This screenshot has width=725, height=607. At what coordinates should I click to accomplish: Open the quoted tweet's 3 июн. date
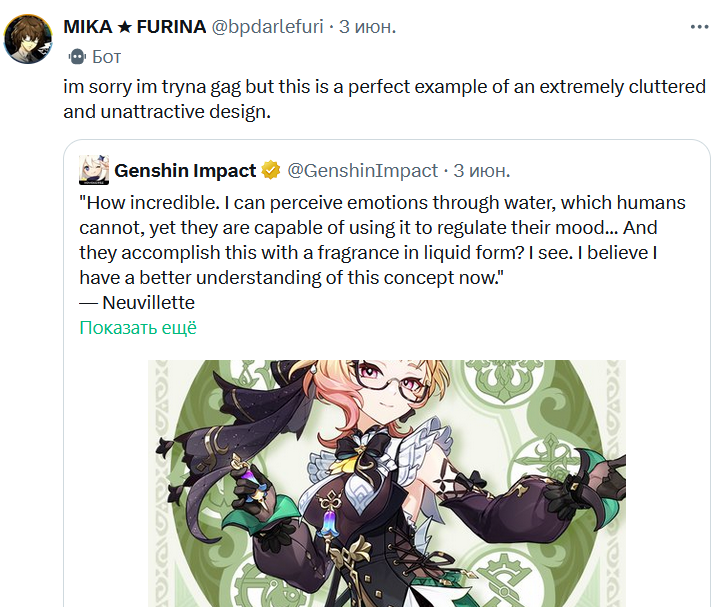(483, 171)
